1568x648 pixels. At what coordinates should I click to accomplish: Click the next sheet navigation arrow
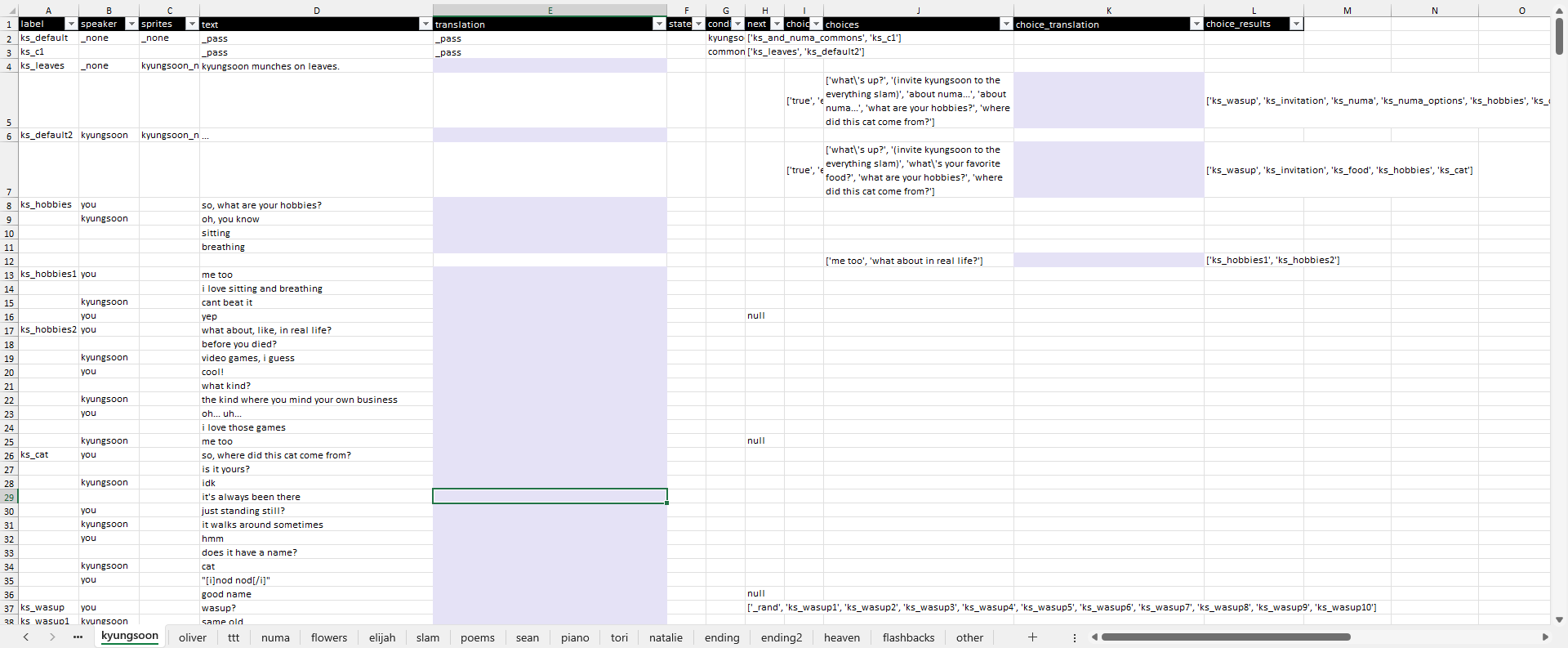pyautogui.click(x=52, y=637)
